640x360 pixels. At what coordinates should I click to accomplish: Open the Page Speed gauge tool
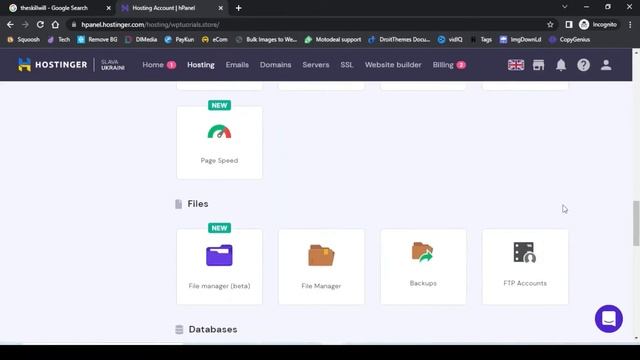(219, 142)
